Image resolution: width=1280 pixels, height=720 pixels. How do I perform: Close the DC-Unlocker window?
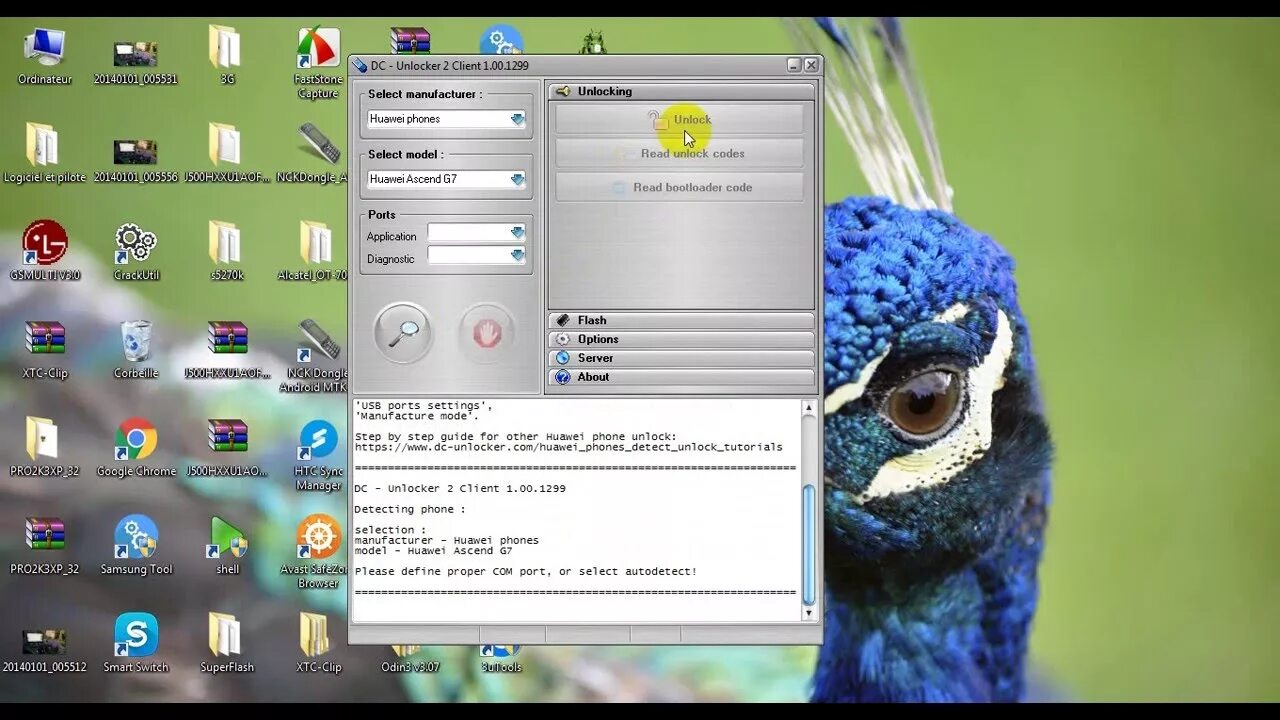click(x=811, y=65)
